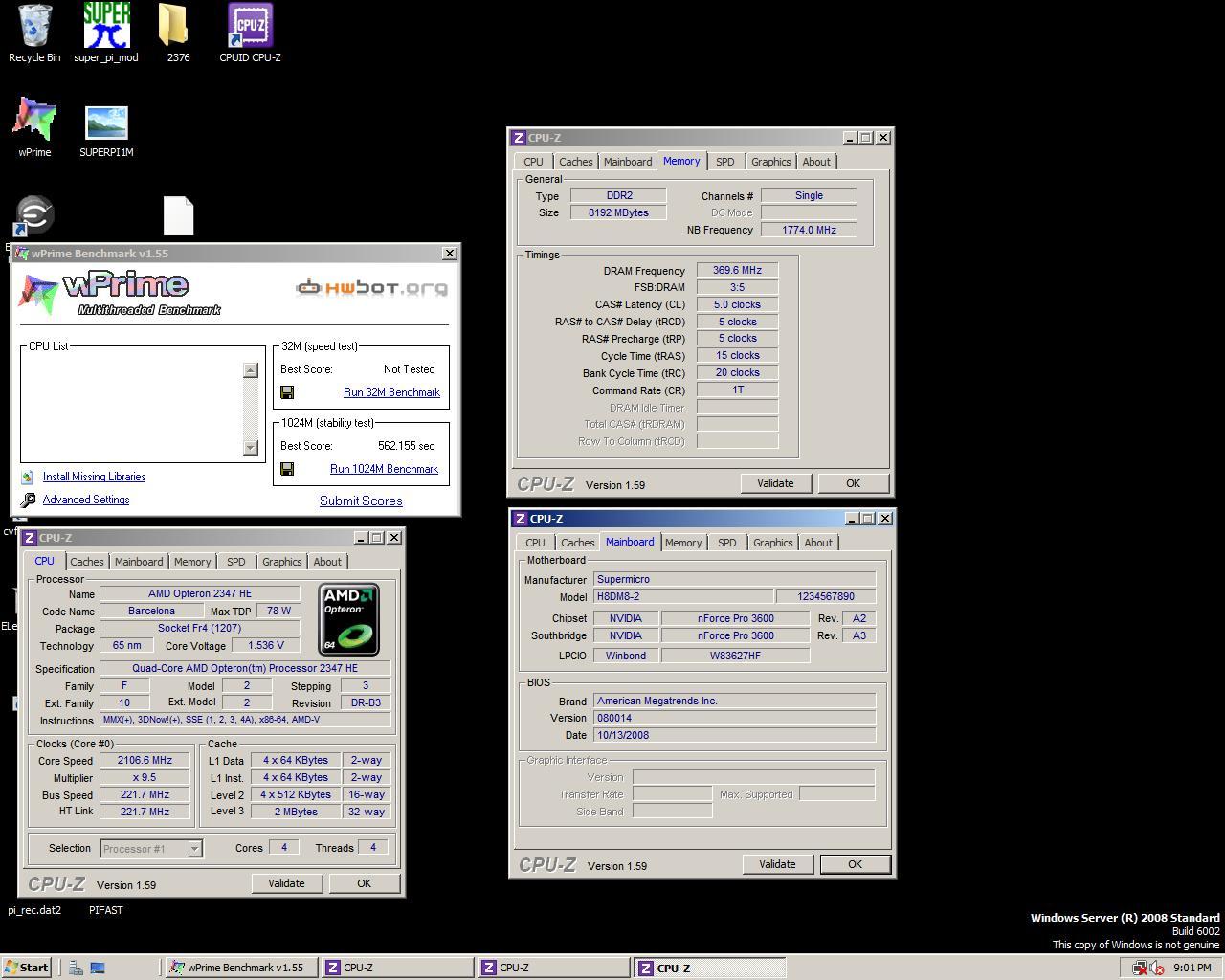Open SPD tab in CPU window
Image resolution: width=1225 pixels, height=980 pixels.
[235, 562]
